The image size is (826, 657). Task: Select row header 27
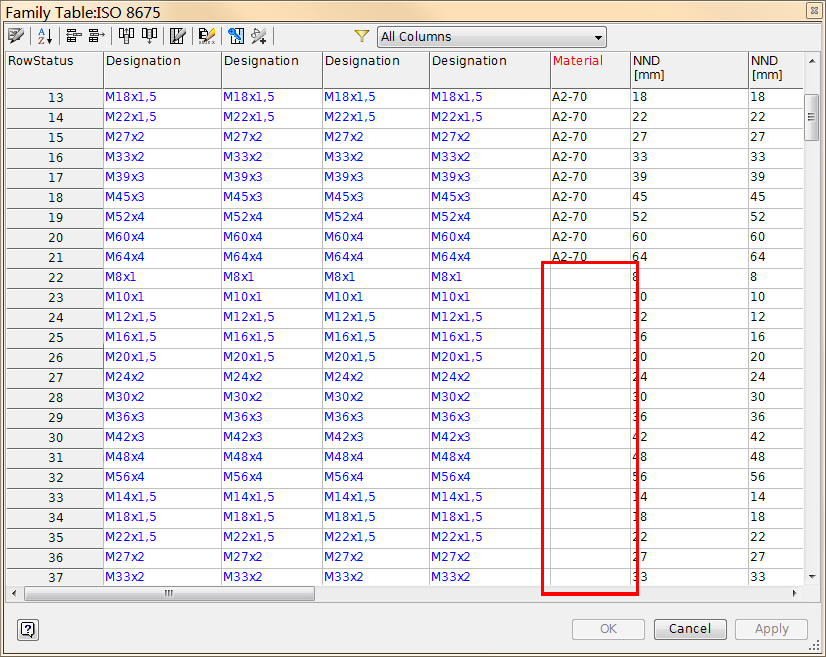pos(55,378)
